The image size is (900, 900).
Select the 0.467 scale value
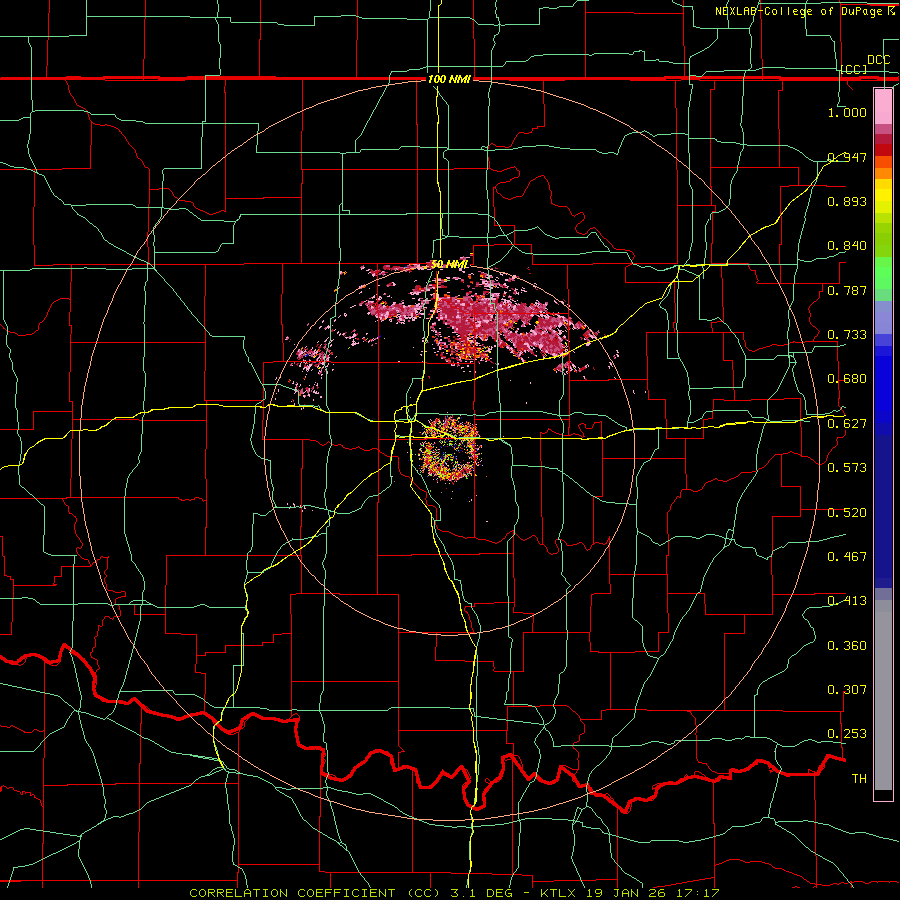[x=847, y=557]
